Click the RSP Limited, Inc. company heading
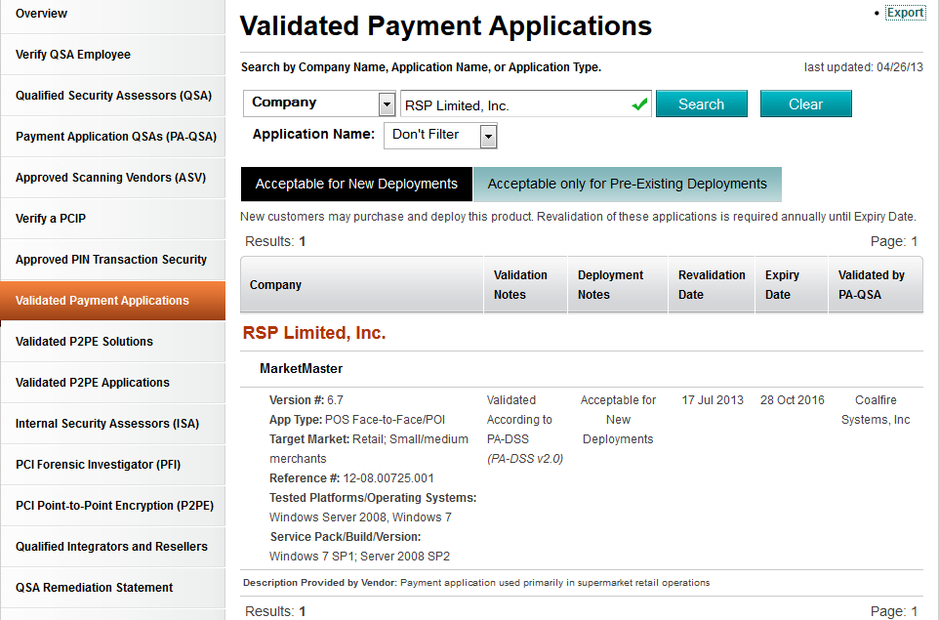 coord(314,333)
